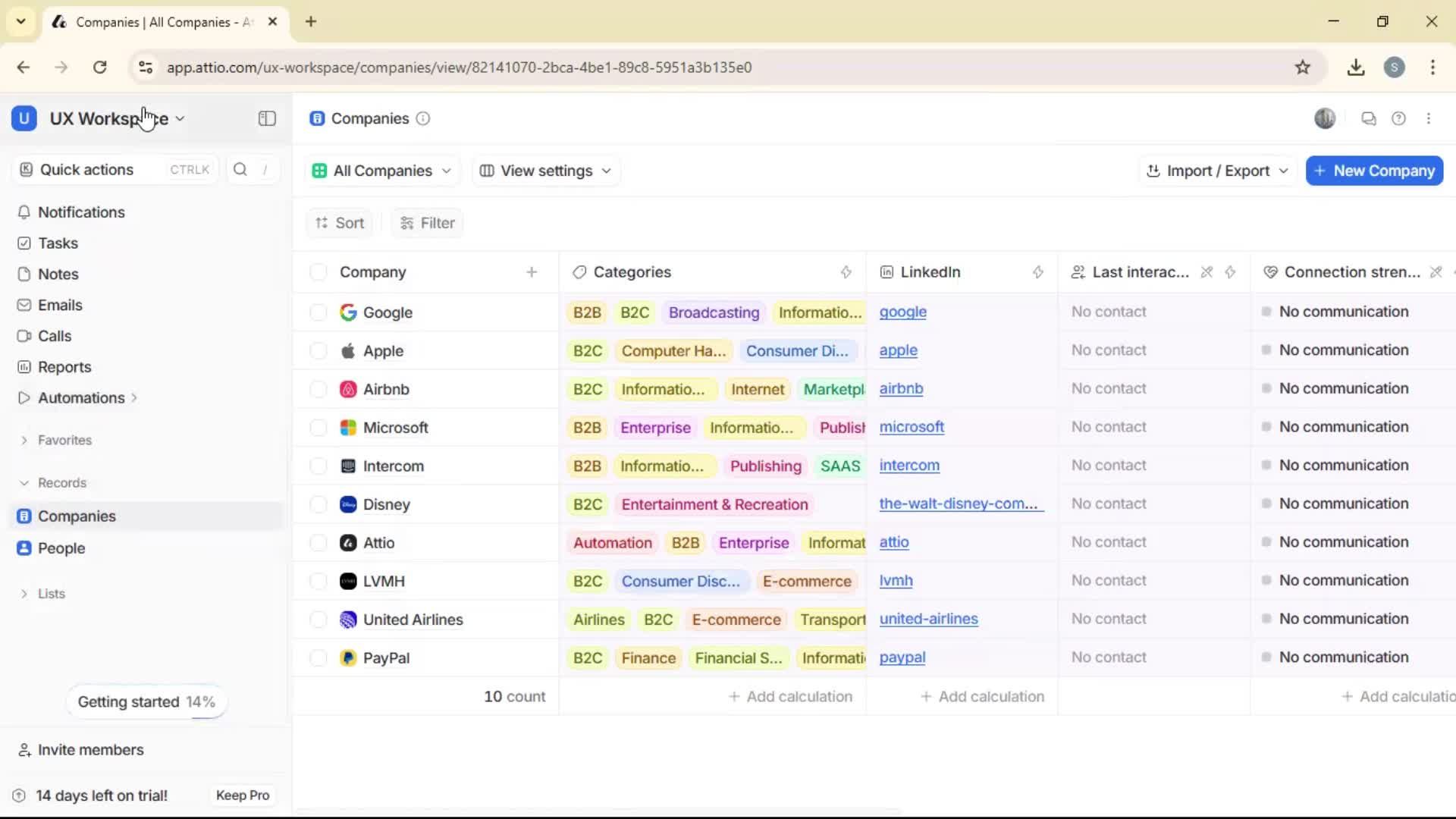
Task: Open the View settings dropdown
Action: click(x=545, y=171)
